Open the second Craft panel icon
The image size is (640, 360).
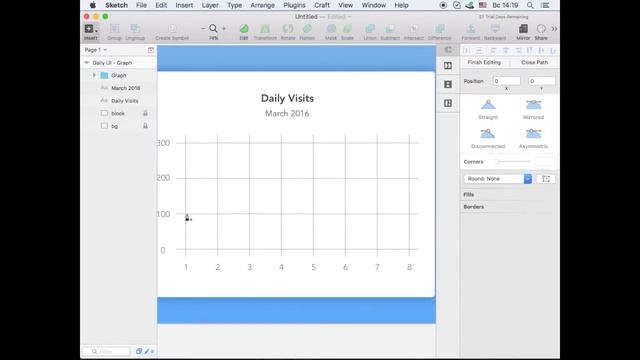[448, 66]
